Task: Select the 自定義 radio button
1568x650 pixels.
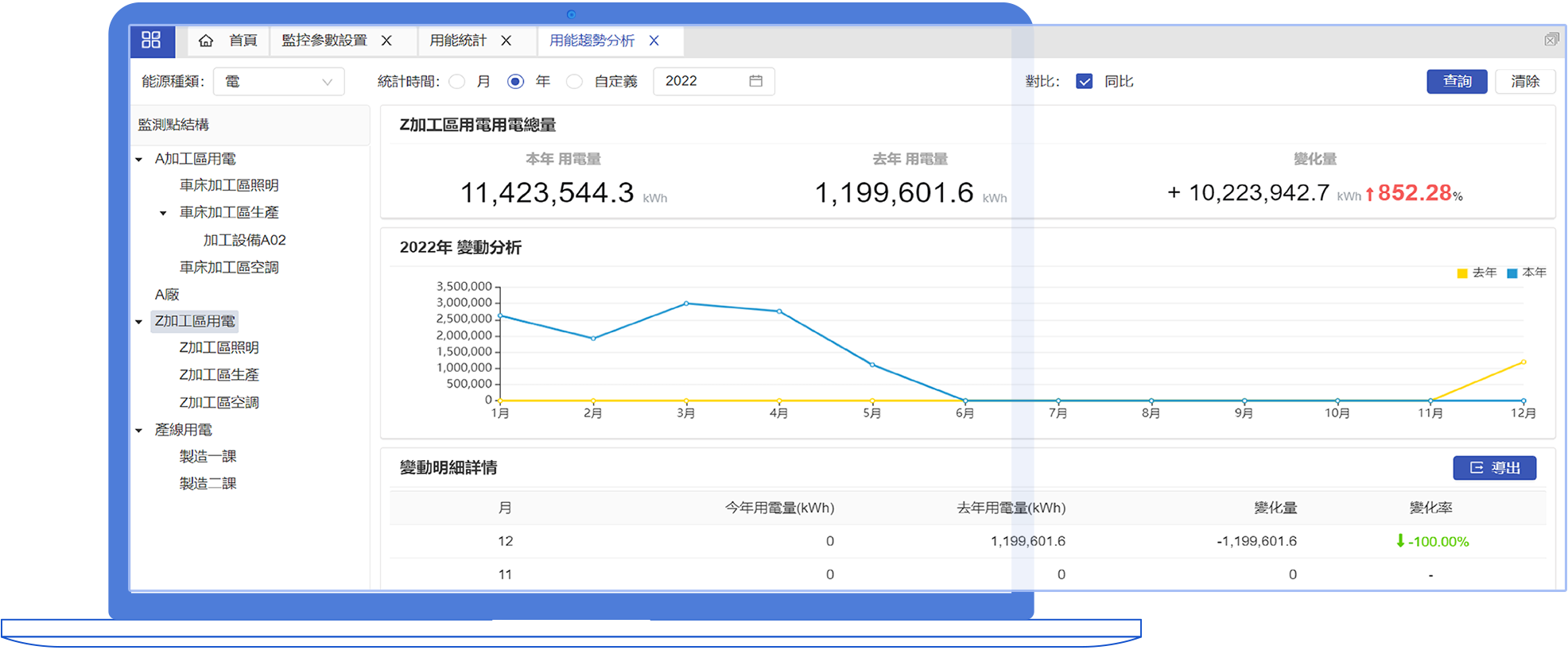Action: click(575, 82)
